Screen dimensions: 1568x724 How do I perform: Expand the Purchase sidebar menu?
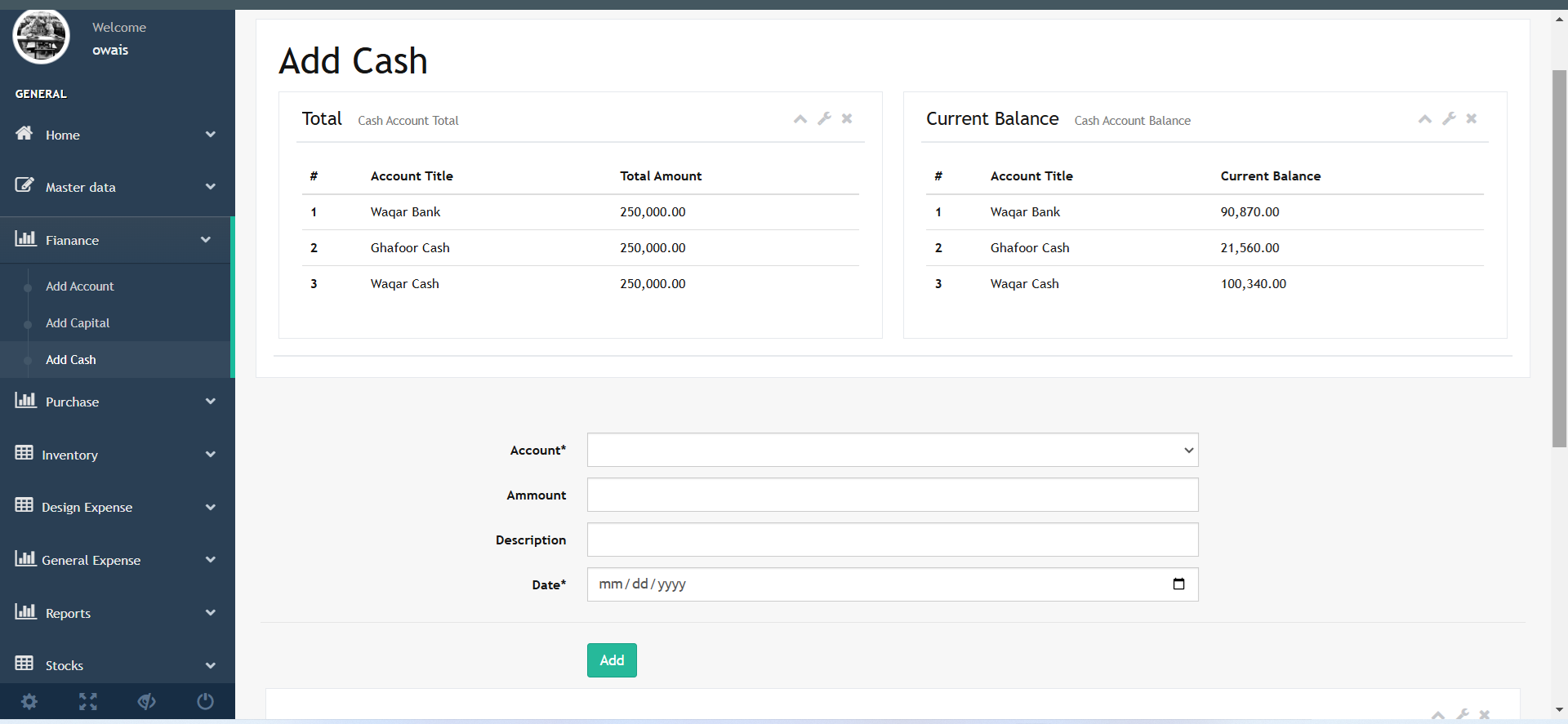click(114, 402)
